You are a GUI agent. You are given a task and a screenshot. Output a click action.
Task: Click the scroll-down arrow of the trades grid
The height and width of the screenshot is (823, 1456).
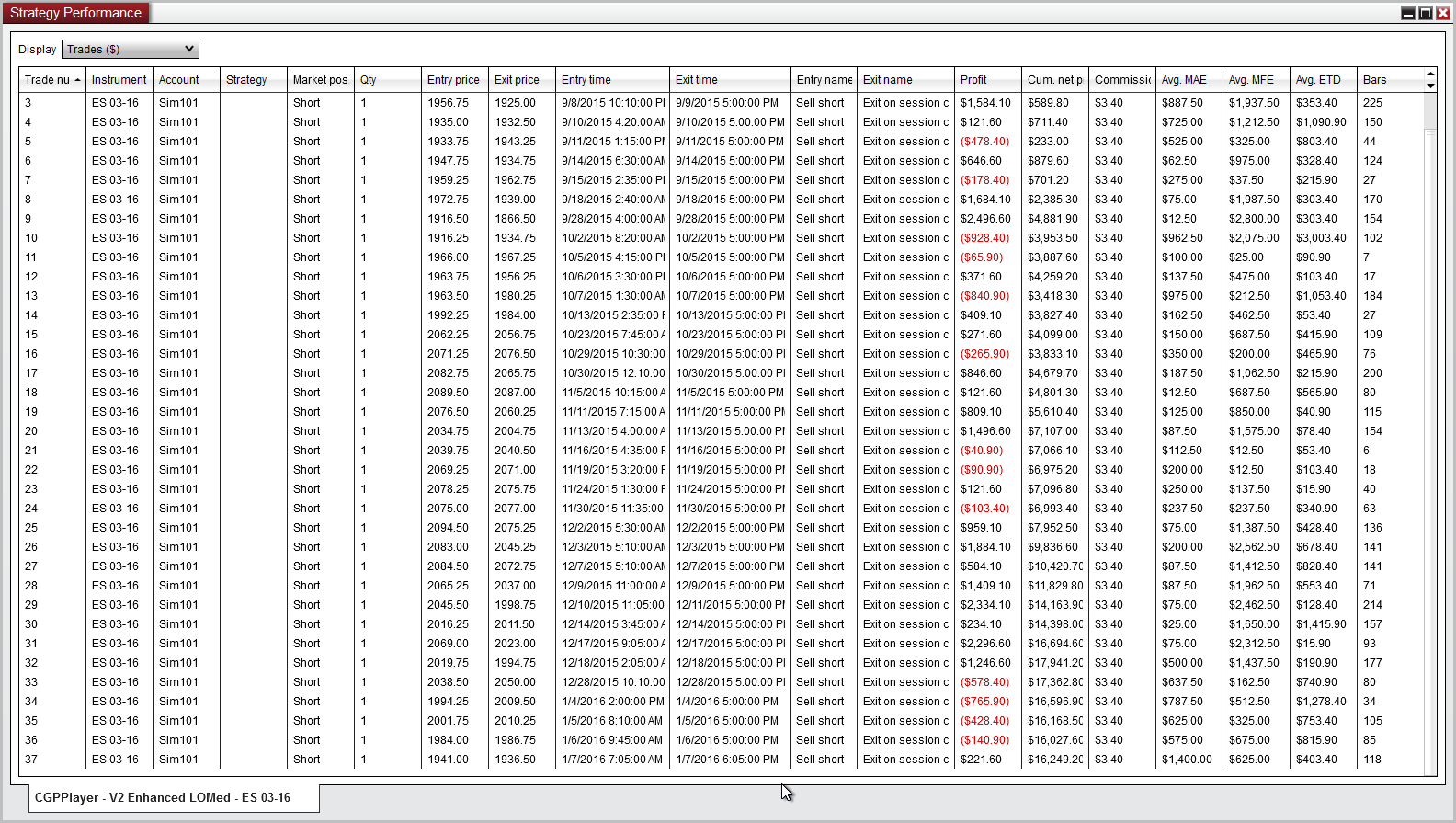coord(1430,86)
